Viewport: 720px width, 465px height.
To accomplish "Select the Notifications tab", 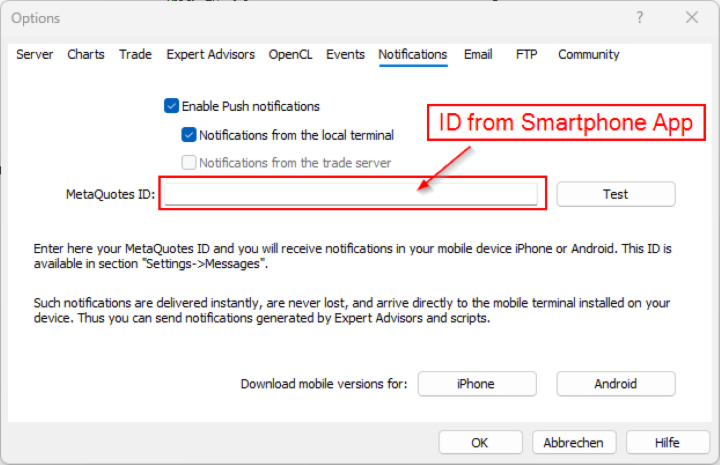I will 413,55.
